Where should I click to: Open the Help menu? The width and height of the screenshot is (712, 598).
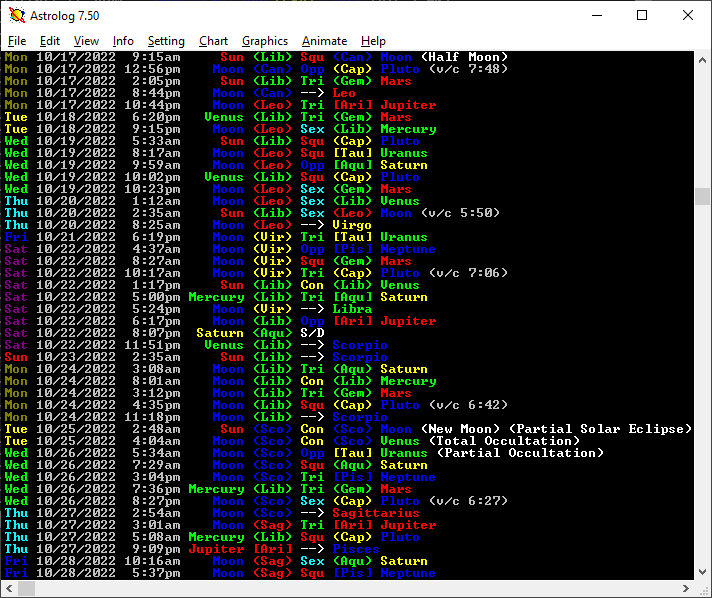(x=373, y=41)
